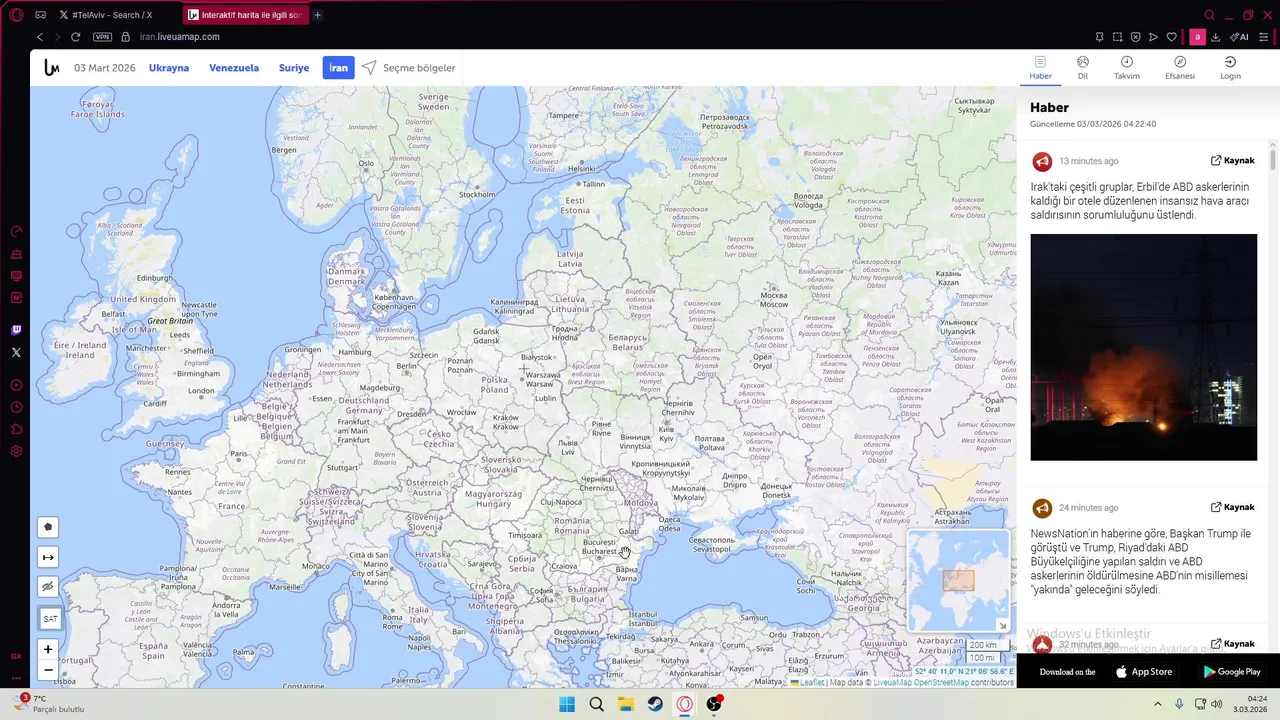The width and height of the screenshot is (1280, 720).
Task: Open the Google Play download button
Action: click(1231, 672)
